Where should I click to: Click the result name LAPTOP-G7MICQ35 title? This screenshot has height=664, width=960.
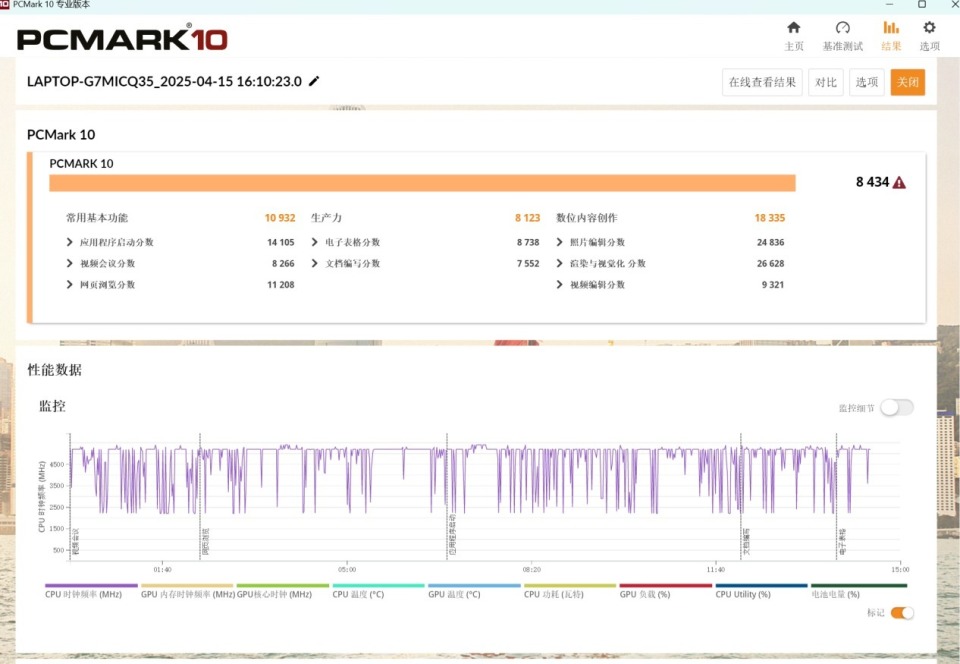pyautogui.click(x=164, y=81)
